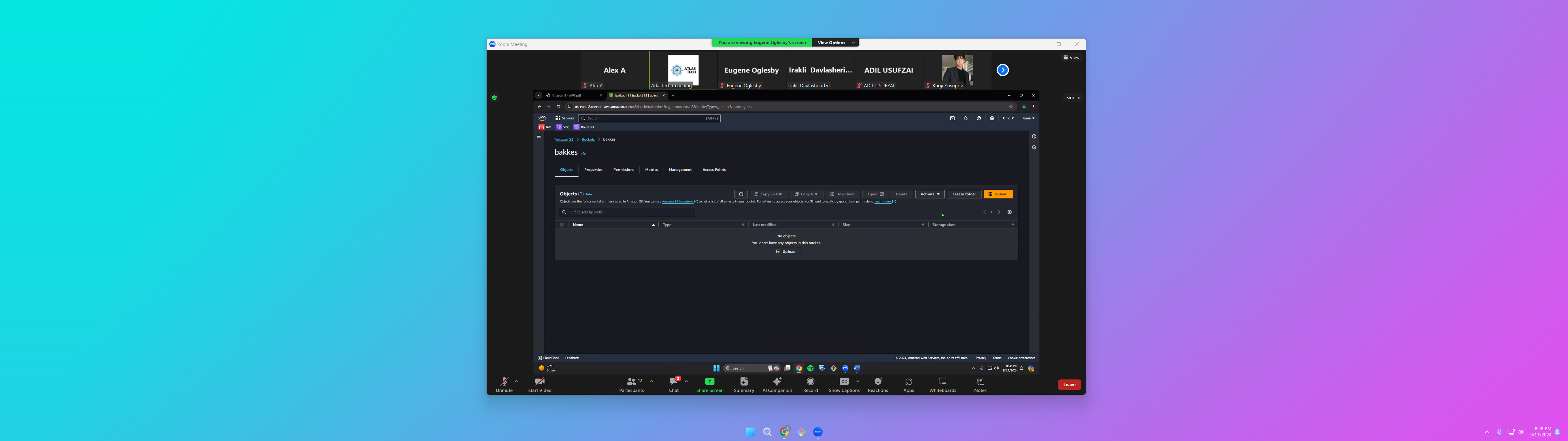The width and height of the screenshot is (1568, 441).
Task: Toggle Show Captions on
Action: click(x=844, y=384)
